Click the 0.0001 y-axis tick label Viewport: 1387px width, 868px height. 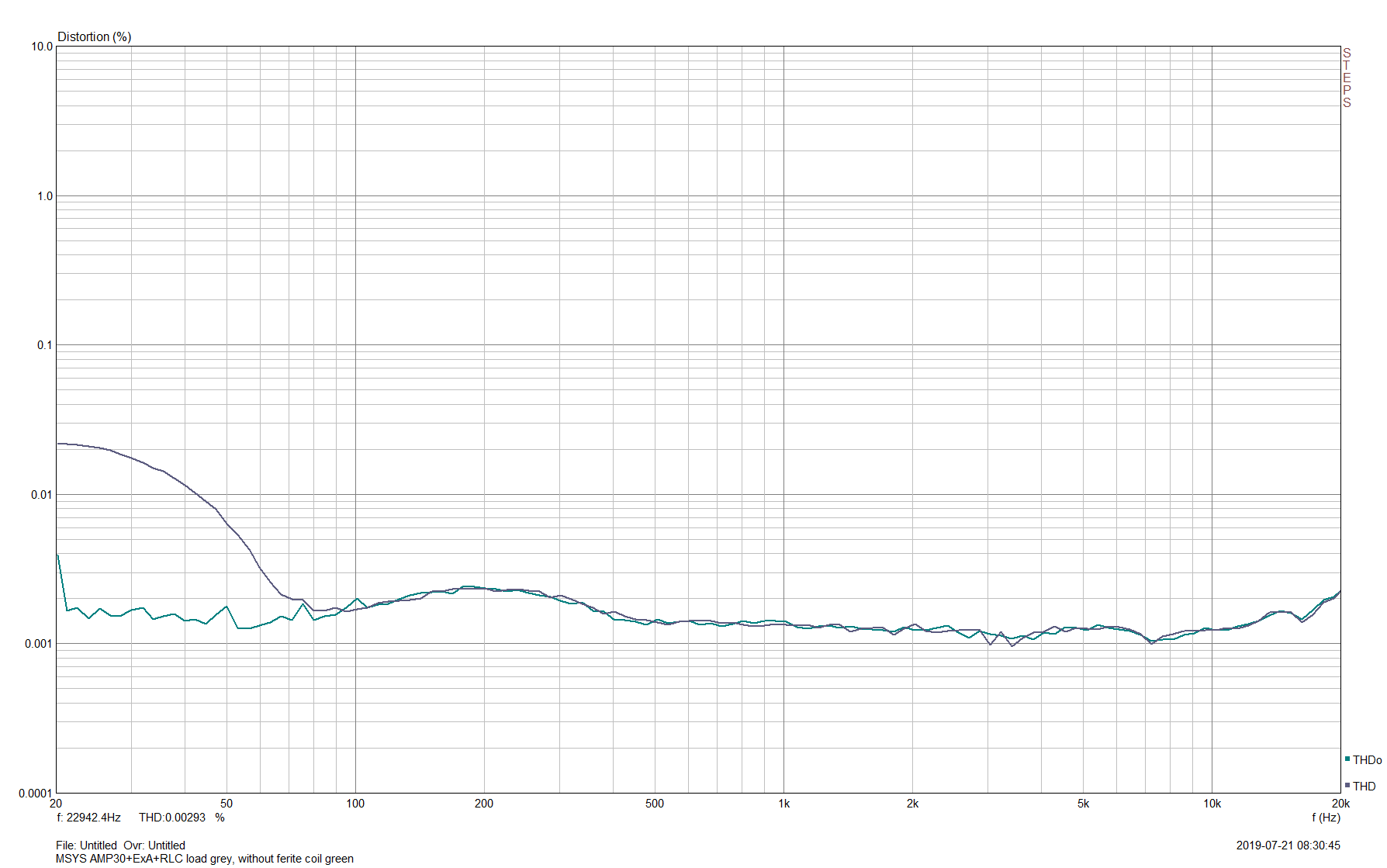(36, 794)
